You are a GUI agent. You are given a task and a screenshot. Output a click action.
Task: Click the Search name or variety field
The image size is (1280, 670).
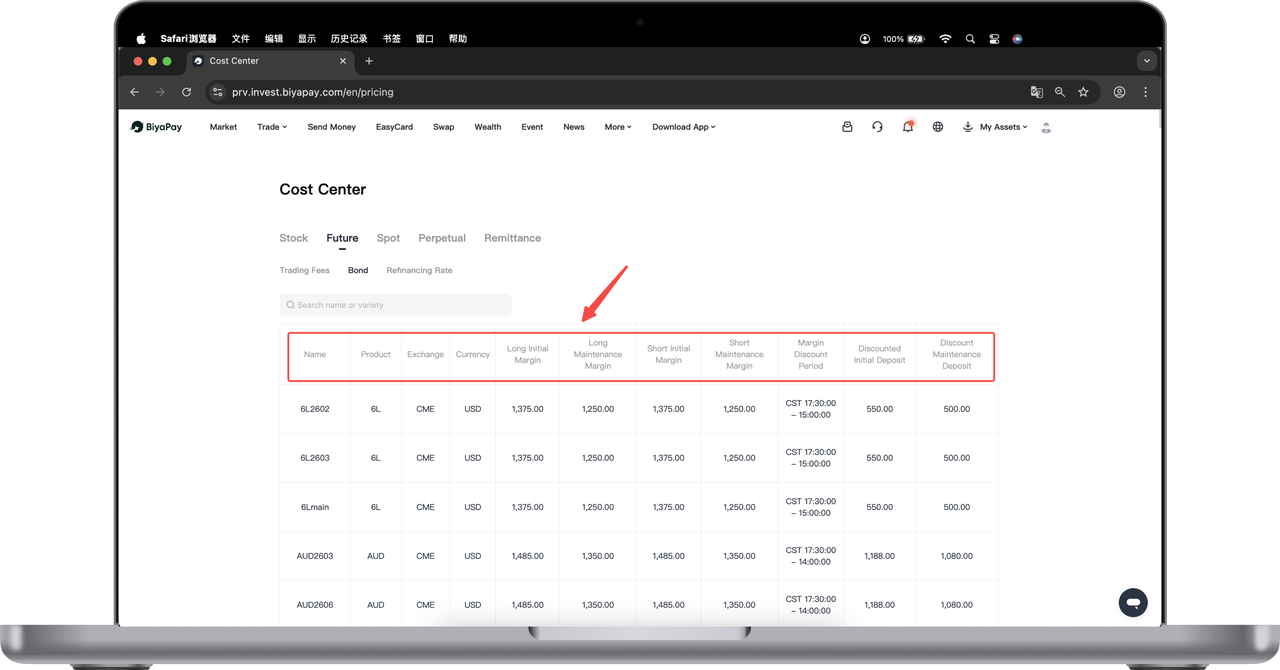coord(395,305)
